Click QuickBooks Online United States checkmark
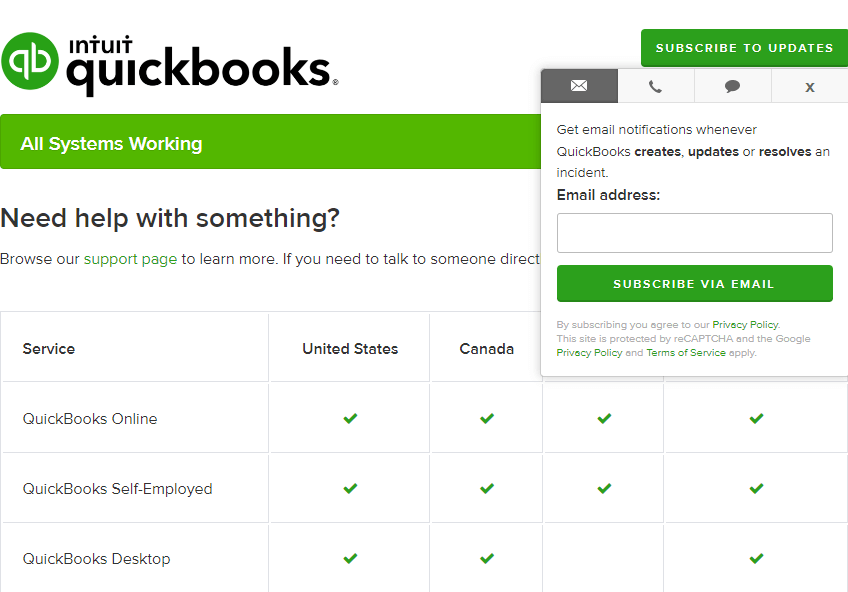Viewport: 848px width, 592px height. click(x=350, y=419)
